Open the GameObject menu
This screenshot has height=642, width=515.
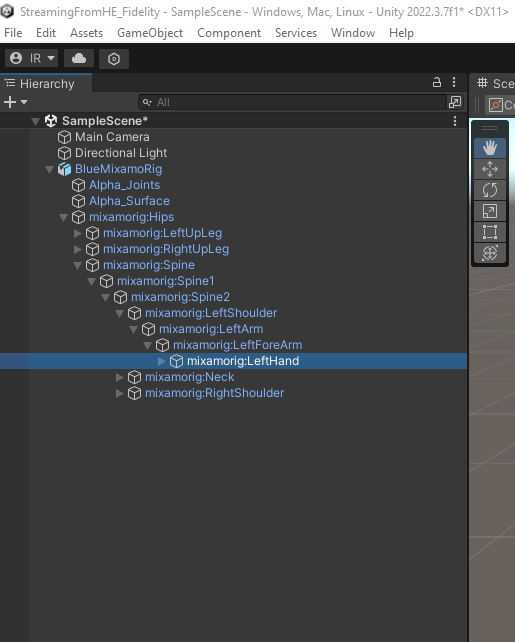coord(150,33)
